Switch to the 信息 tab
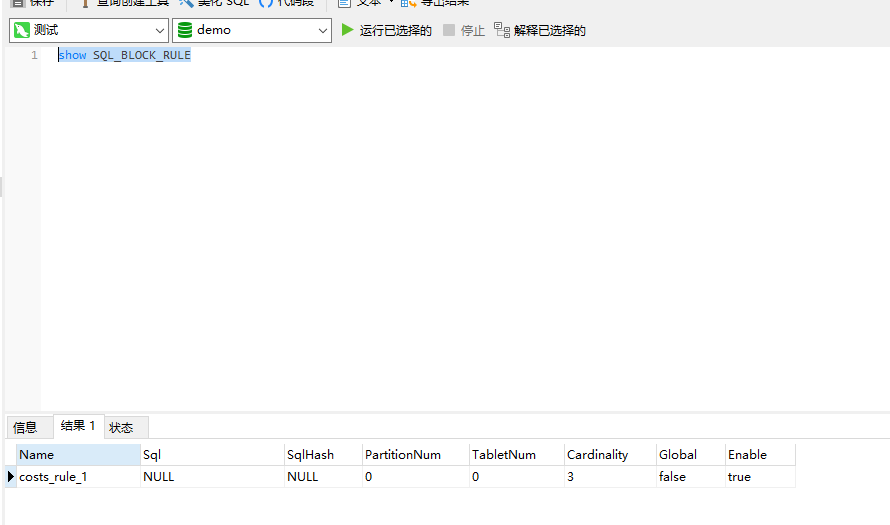Viewport: 890px width, 525px height. [x=25, y=427]
